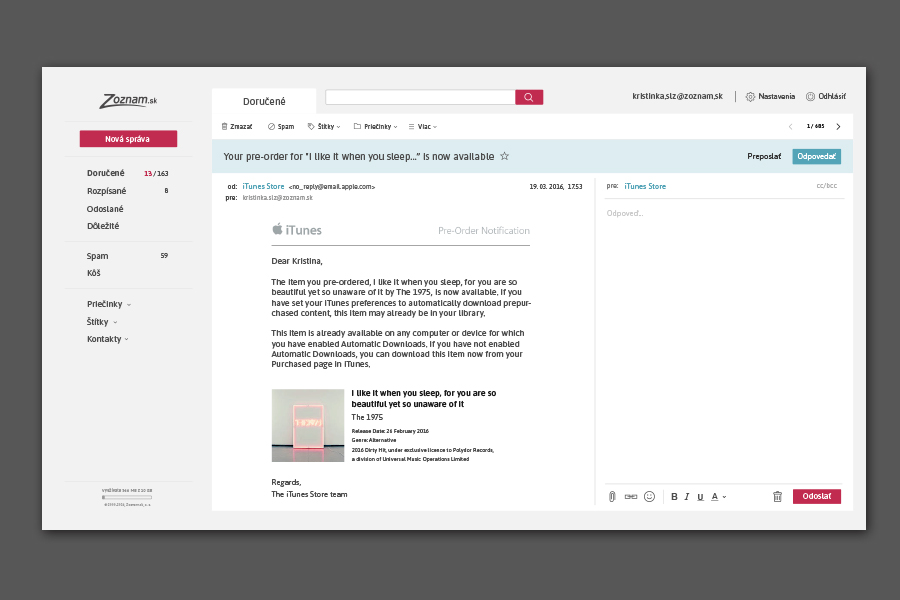Click the search magnifier button
This screenshot has width=900, height=600.
pyautogui.click(x=529, y=97)
